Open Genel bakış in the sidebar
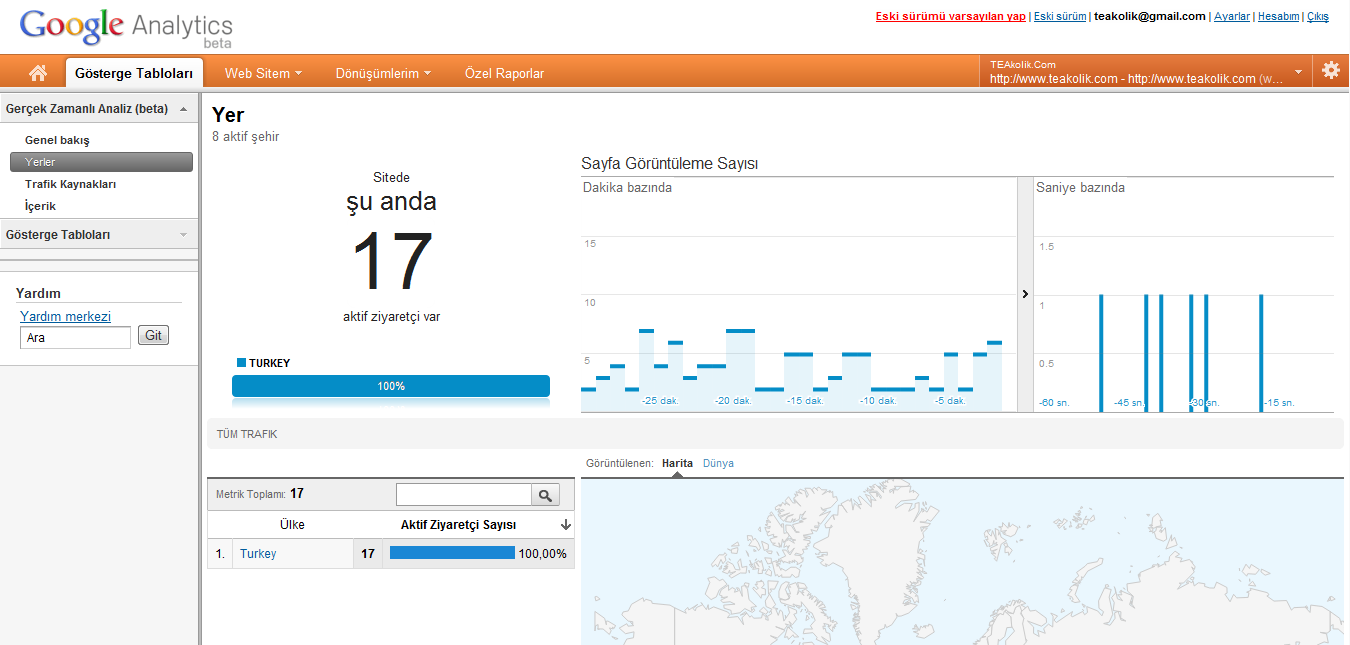1350x645 pixels. pyautogui.click(x=57, y=140)
